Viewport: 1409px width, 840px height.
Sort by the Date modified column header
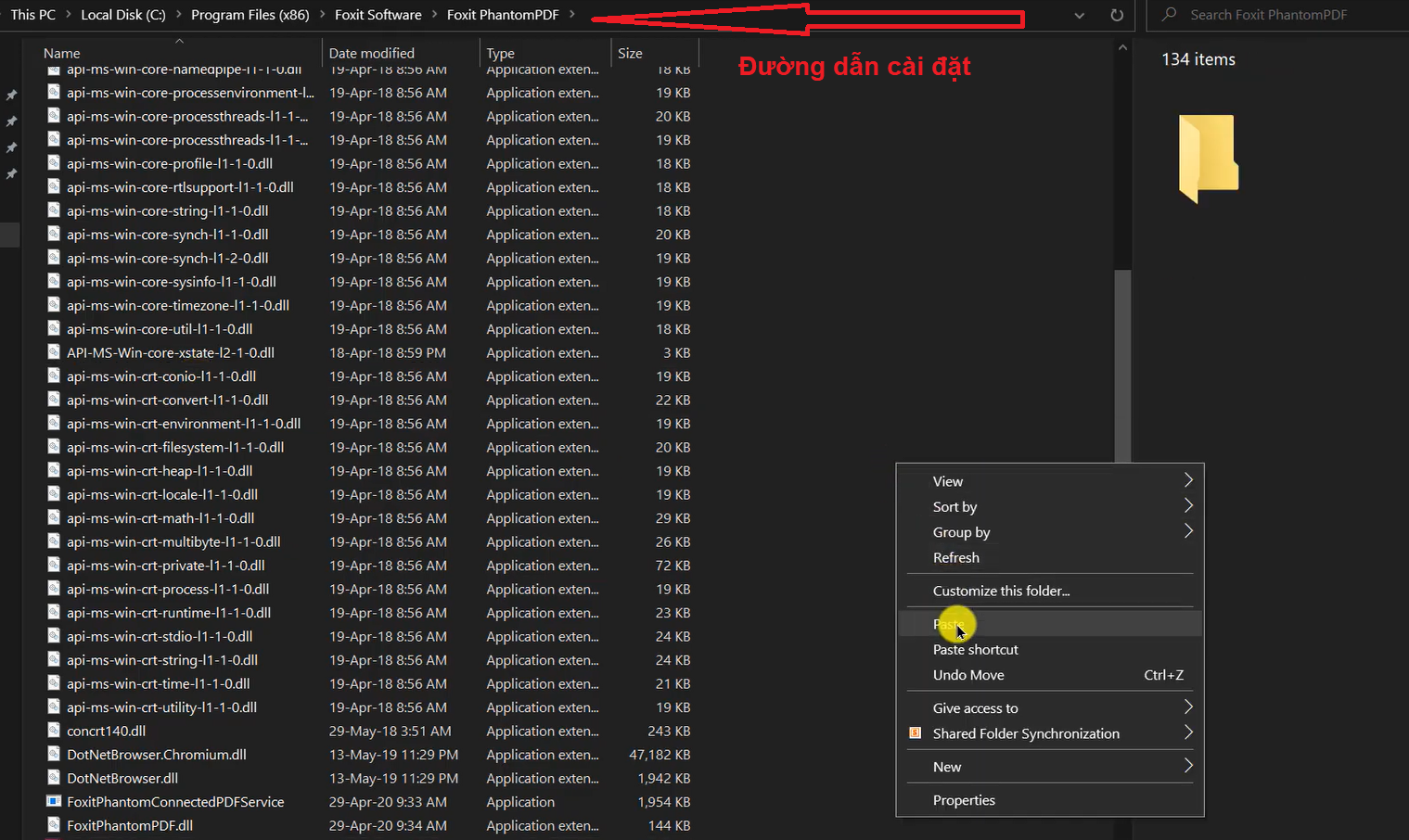(x=371, y=53)
